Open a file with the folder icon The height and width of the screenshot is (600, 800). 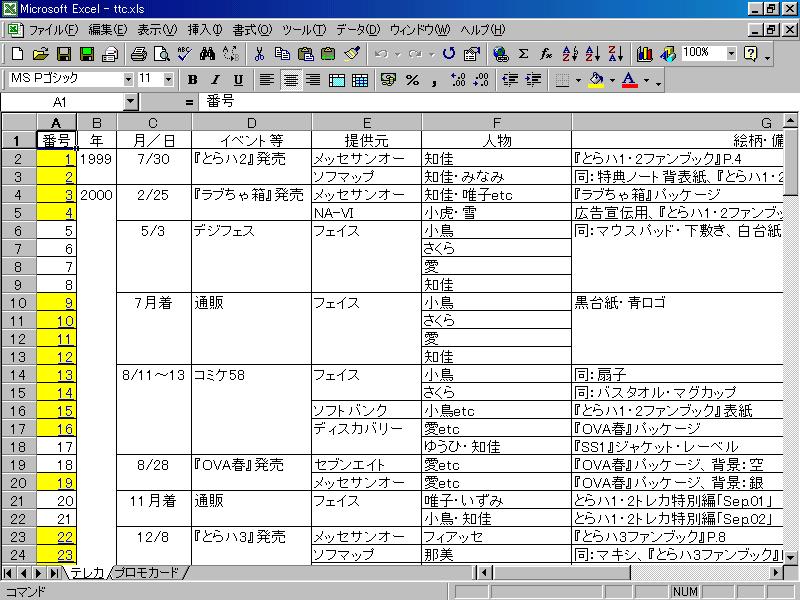pos(40,54)
